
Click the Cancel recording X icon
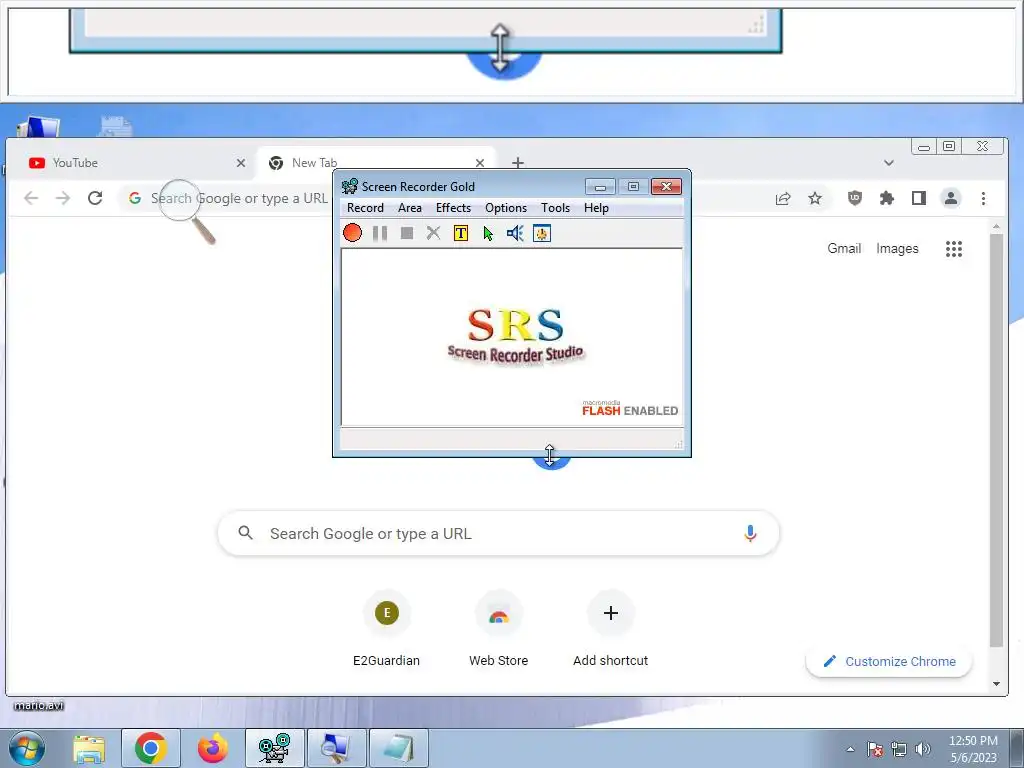[433, 233]
